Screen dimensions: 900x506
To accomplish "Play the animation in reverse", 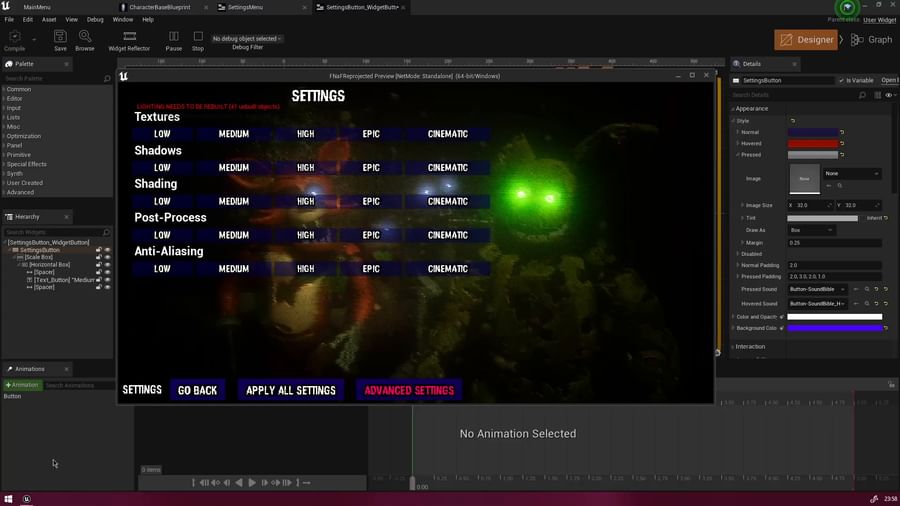I will [239, 483].
